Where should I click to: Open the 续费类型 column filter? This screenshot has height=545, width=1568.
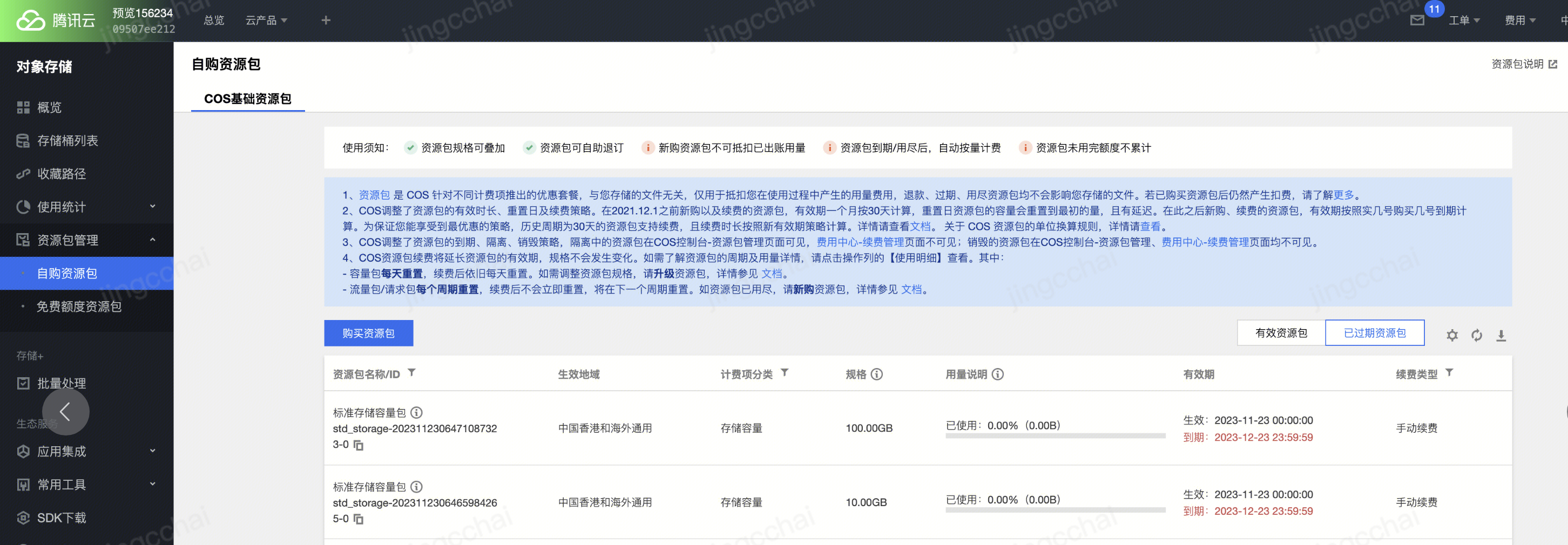(1449, 373)
